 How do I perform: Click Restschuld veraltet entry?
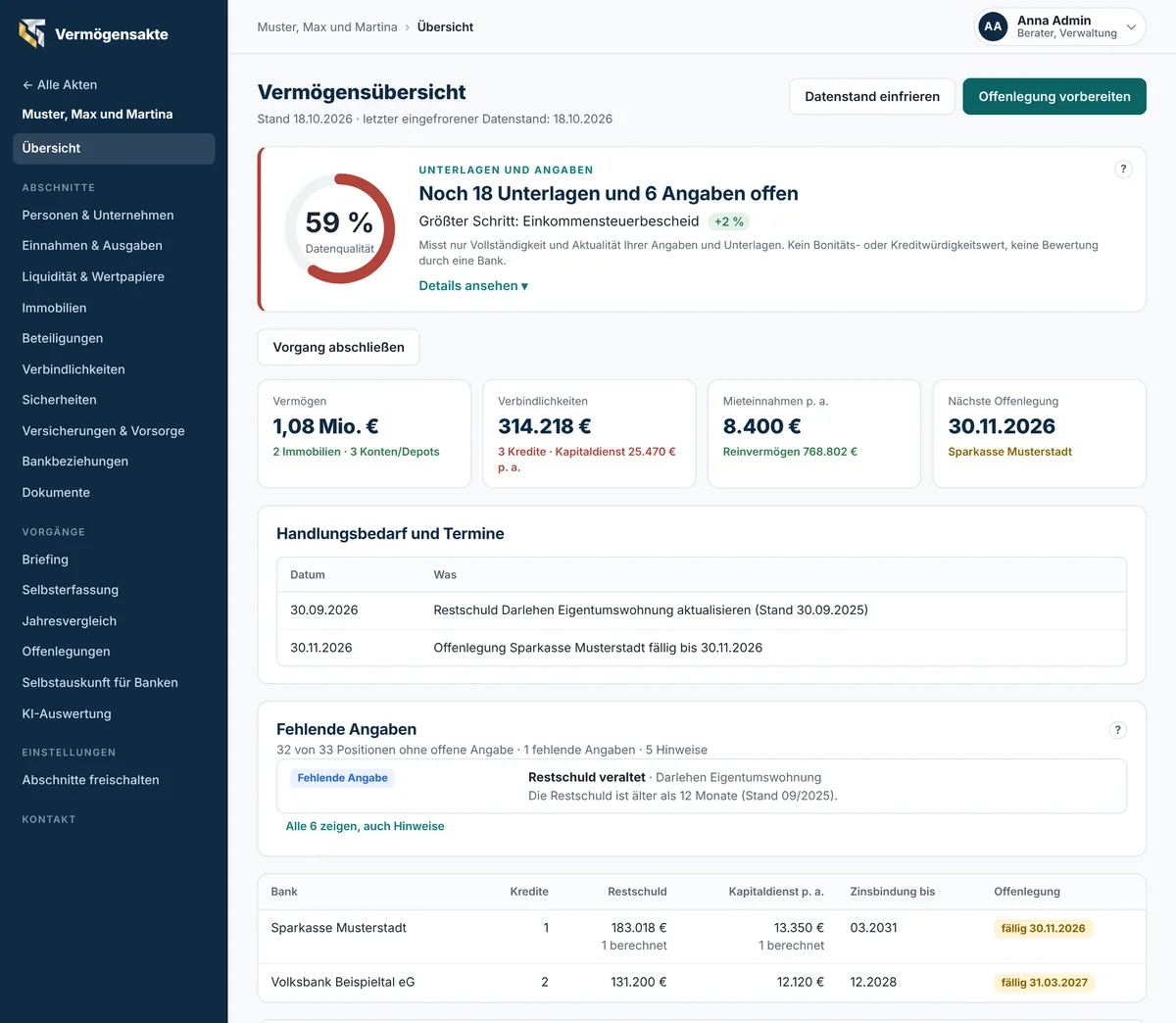pos(702,787)
